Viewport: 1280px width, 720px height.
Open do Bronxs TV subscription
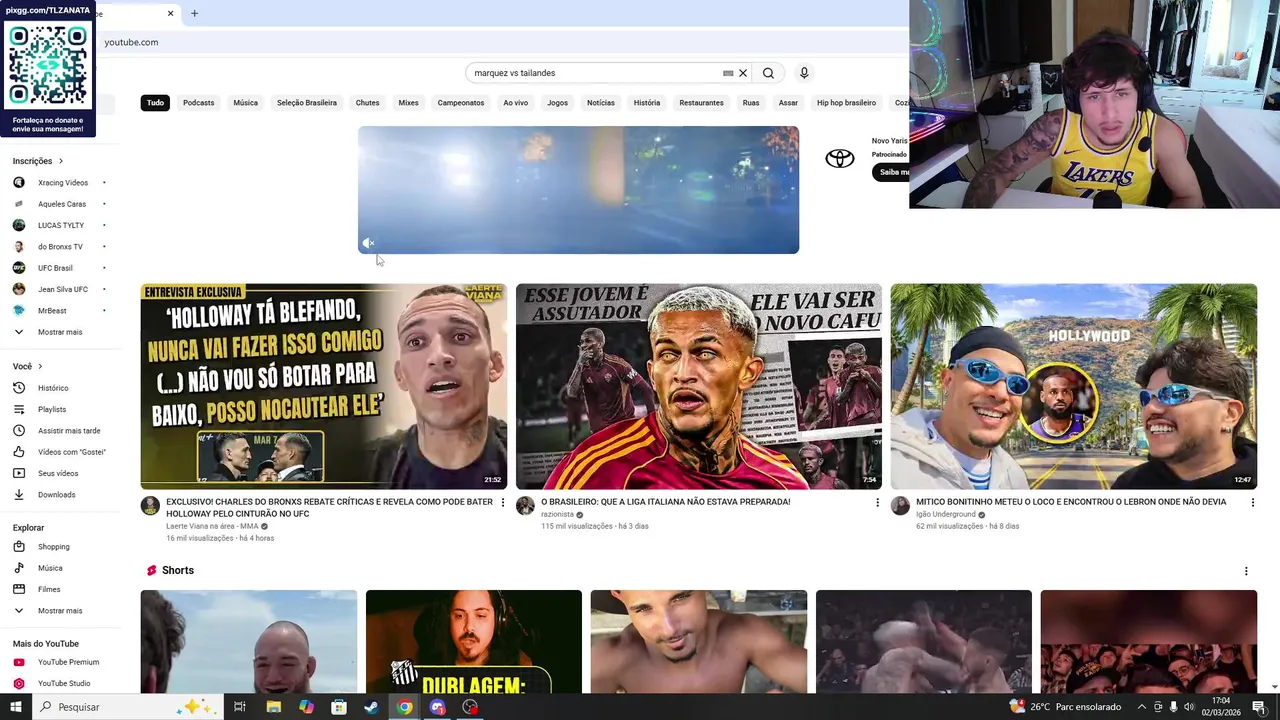(x=58, y=247)
